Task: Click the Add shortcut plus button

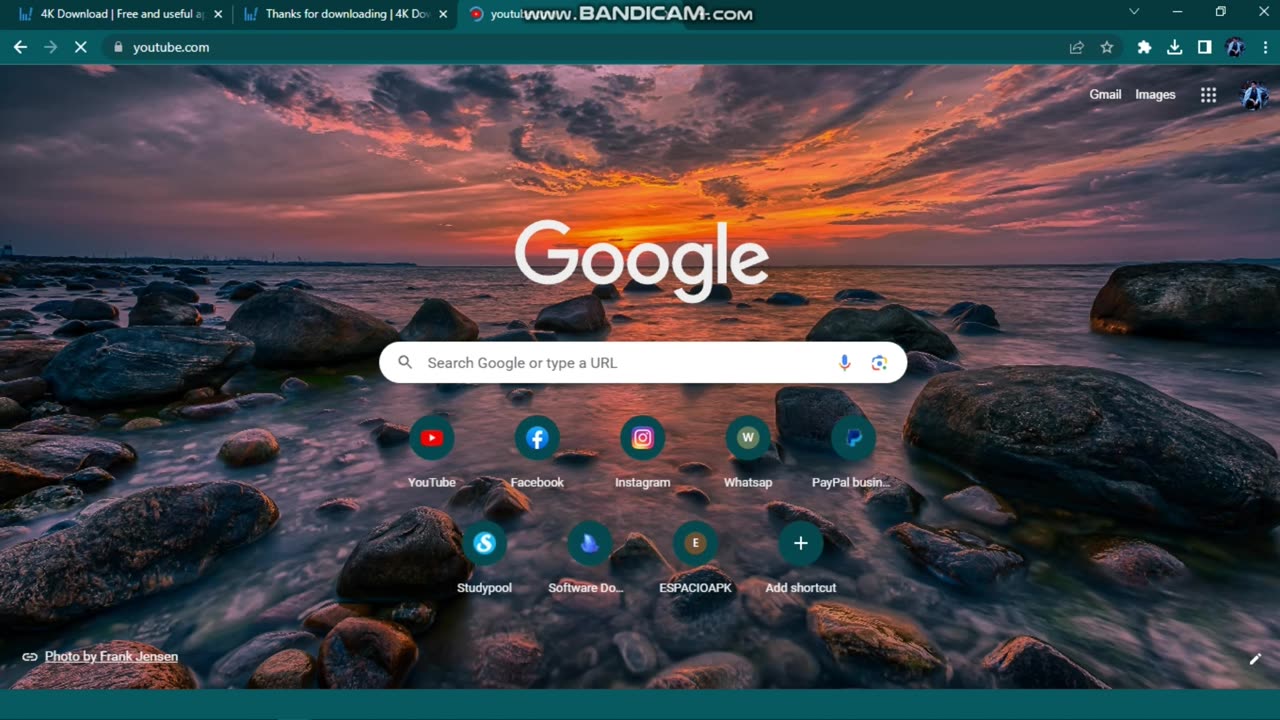Action: point(800,543)
